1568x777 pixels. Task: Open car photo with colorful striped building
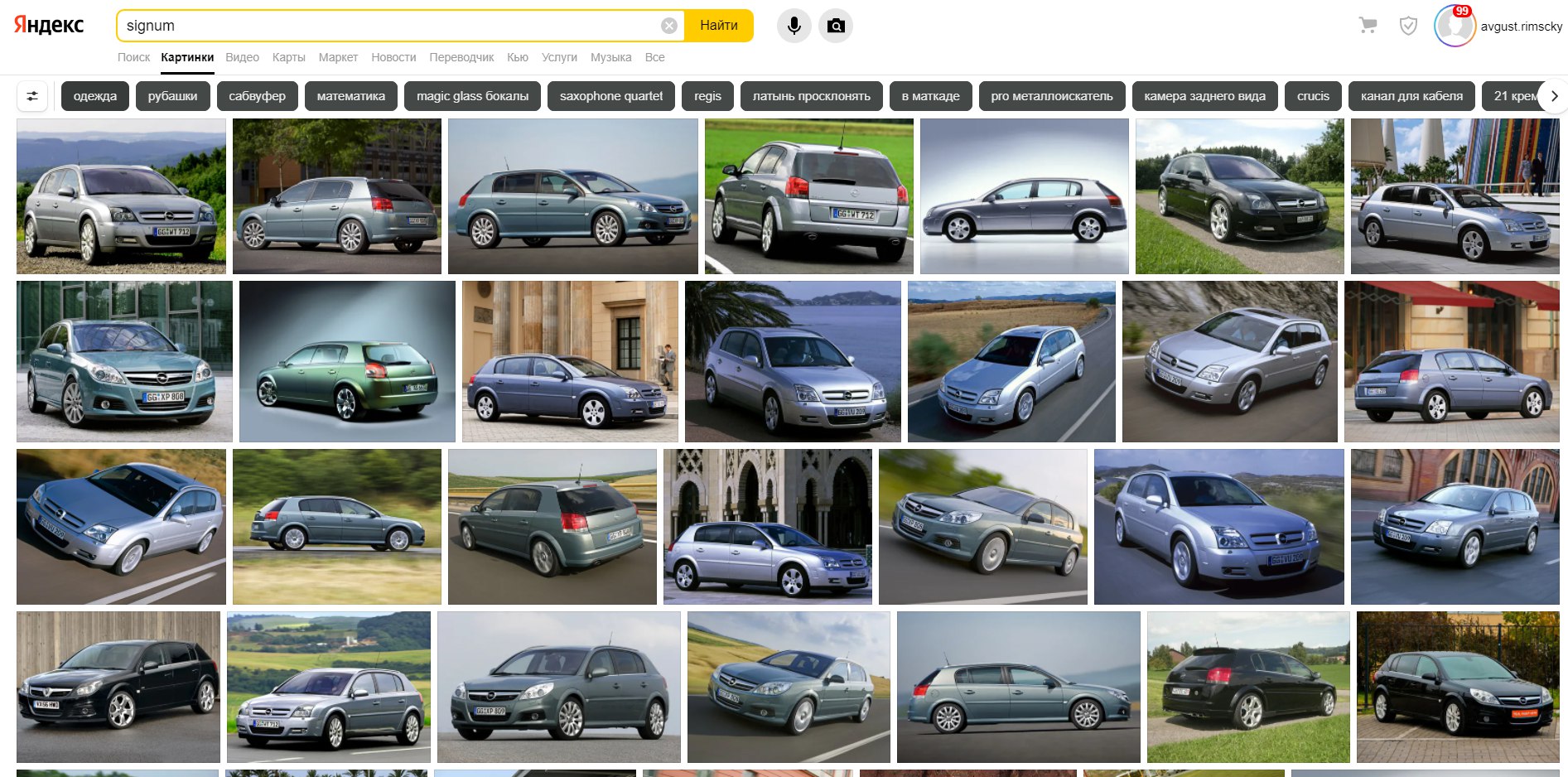[x=1455, y=196]
